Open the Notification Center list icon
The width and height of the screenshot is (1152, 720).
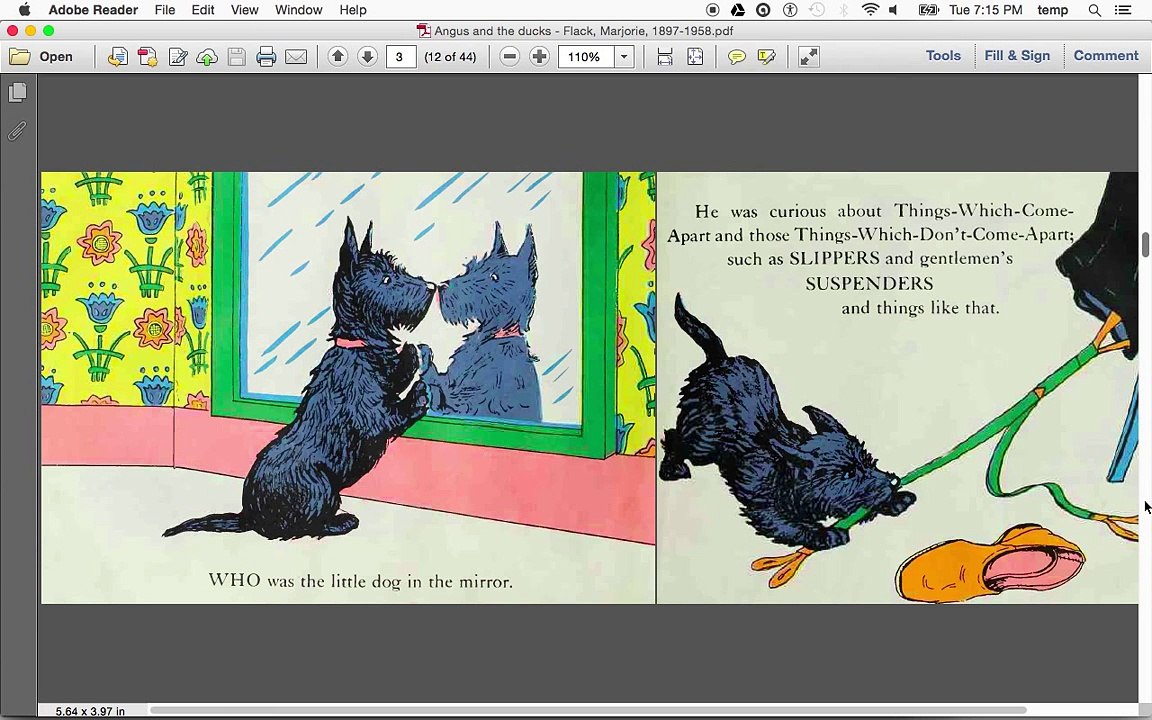tap(1123, 10)
